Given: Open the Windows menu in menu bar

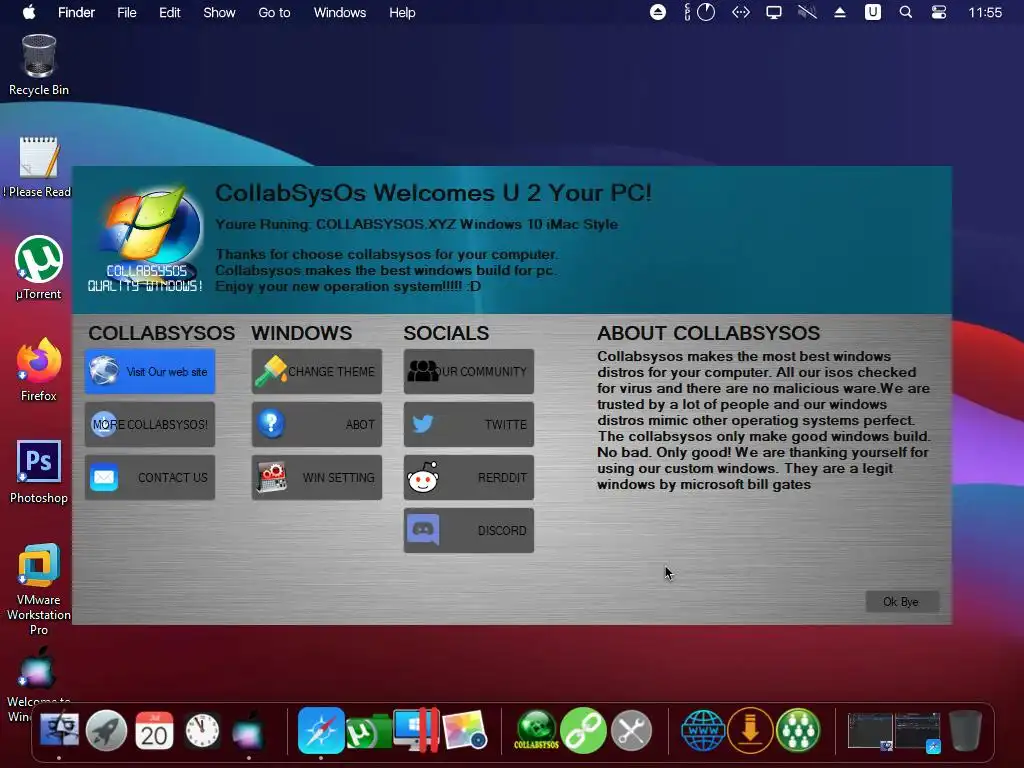Looking at the screenshot, I should coord(340,12).
